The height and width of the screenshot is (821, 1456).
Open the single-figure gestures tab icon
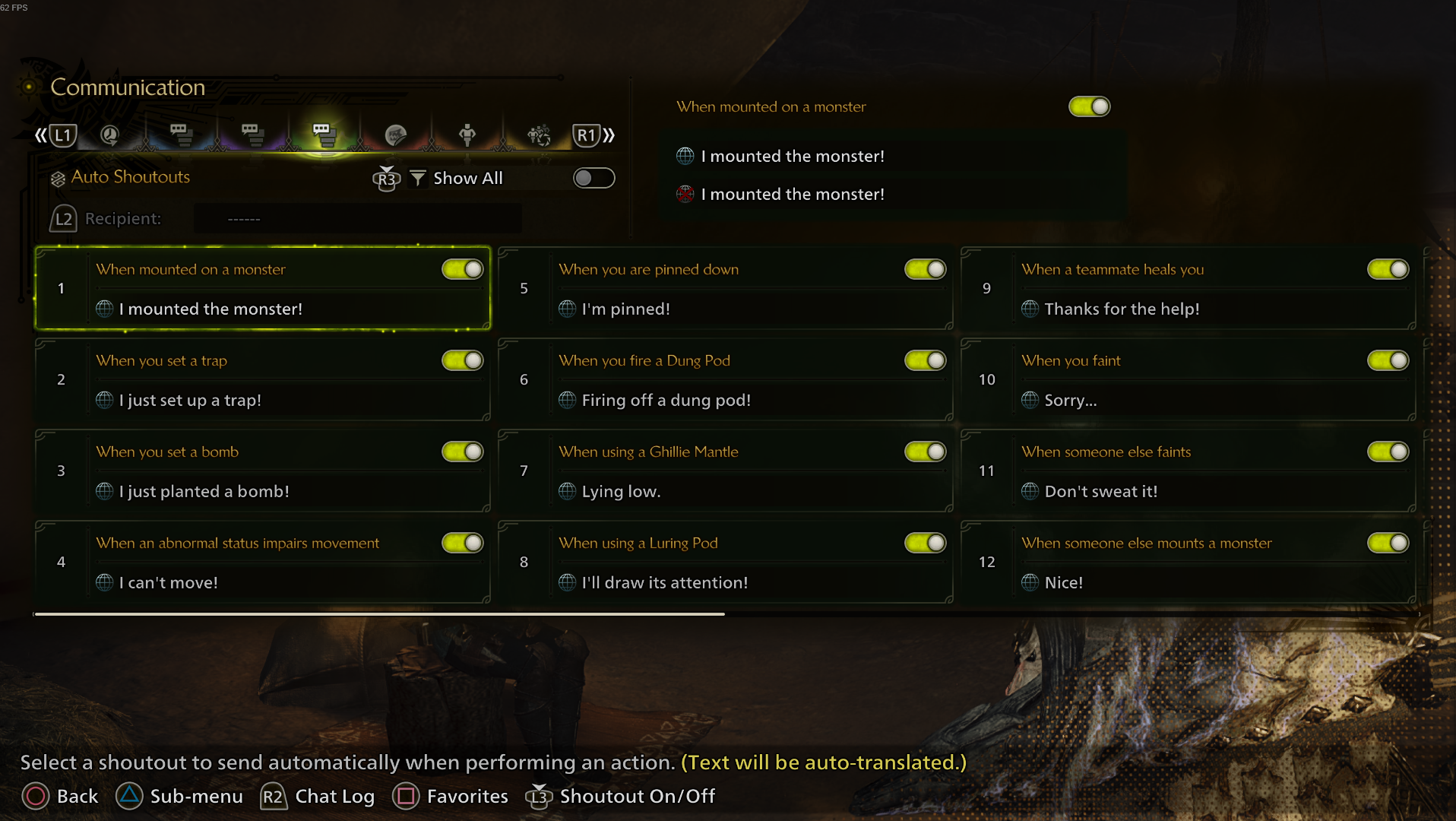(x=467, y=135)
